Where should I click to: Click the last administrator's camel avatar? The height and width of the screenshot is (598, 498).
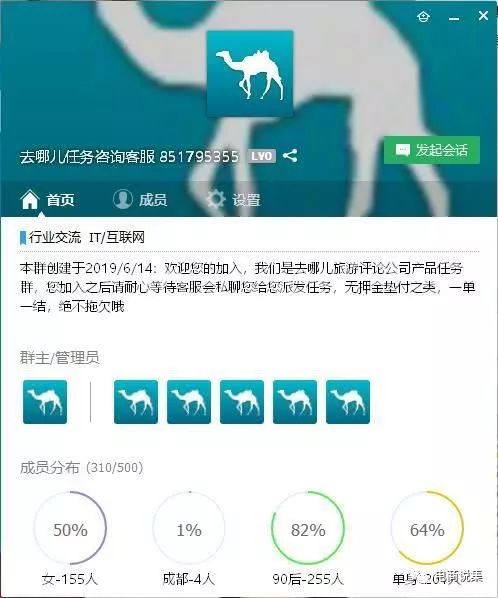(348, 402)
